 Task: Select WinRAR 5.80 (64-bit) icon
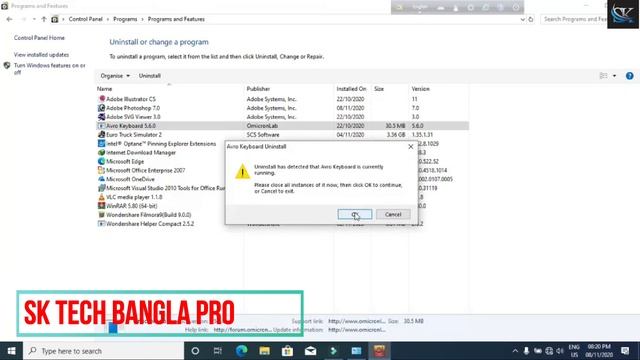click(102, 206)
